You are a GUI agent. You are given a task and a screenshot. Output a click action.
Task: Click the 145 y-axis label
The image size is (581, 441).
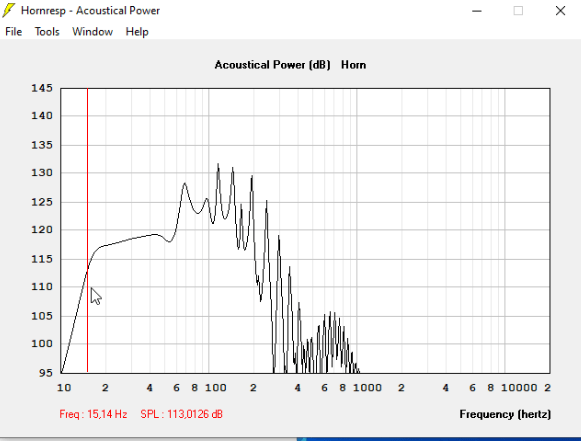[42, 88]
